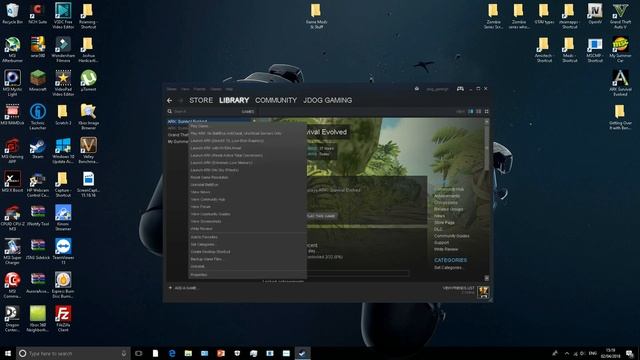Open the My Summer Car desktop shortcut

[x=620, y=50]
